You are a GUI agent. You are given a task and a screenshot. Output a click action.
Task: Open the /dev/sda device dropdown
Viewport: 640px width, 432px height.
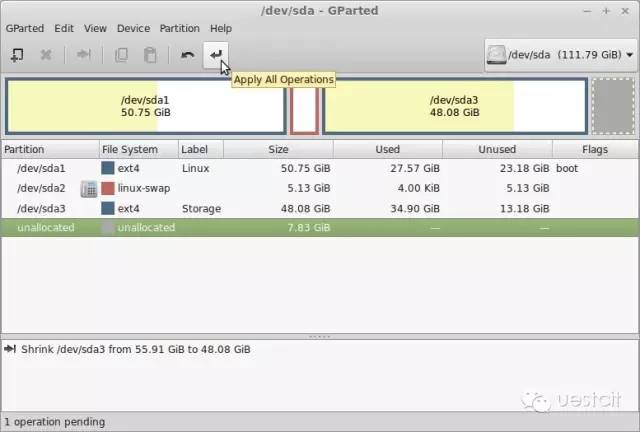click(560, 55)
